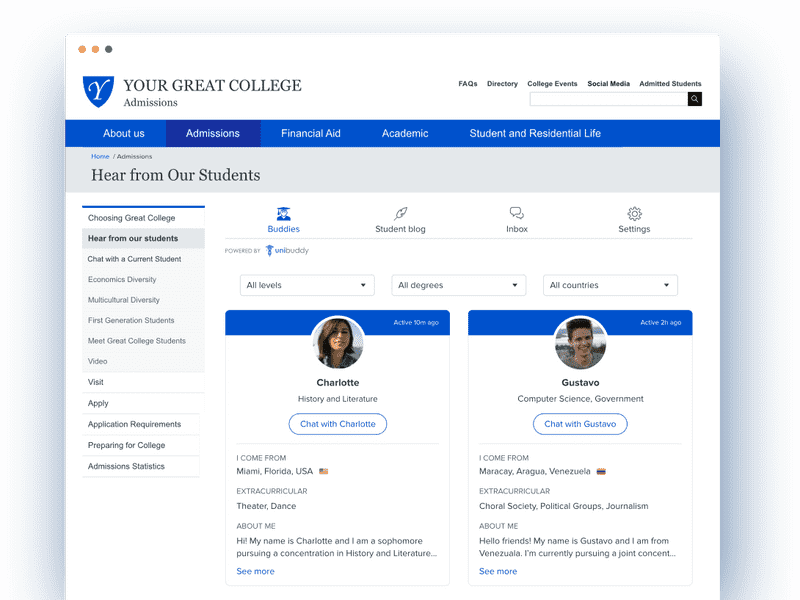Expand the All levels dropdown

307,285
